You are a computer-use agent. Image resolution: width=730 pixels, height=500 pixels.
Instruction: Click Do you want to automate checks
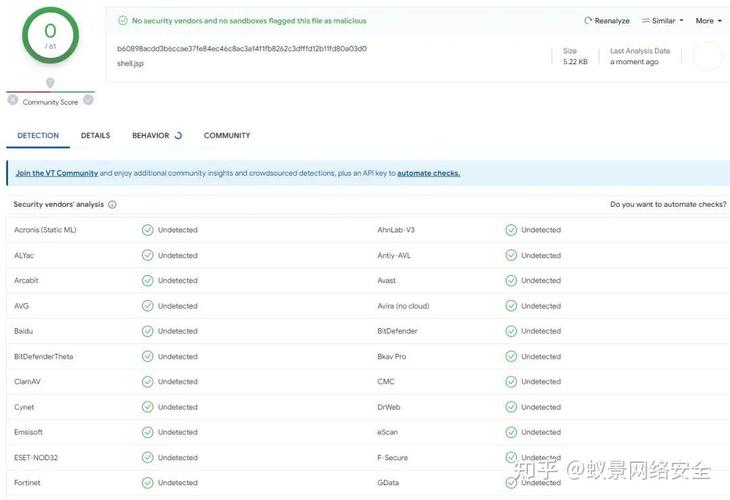[668, 204]
